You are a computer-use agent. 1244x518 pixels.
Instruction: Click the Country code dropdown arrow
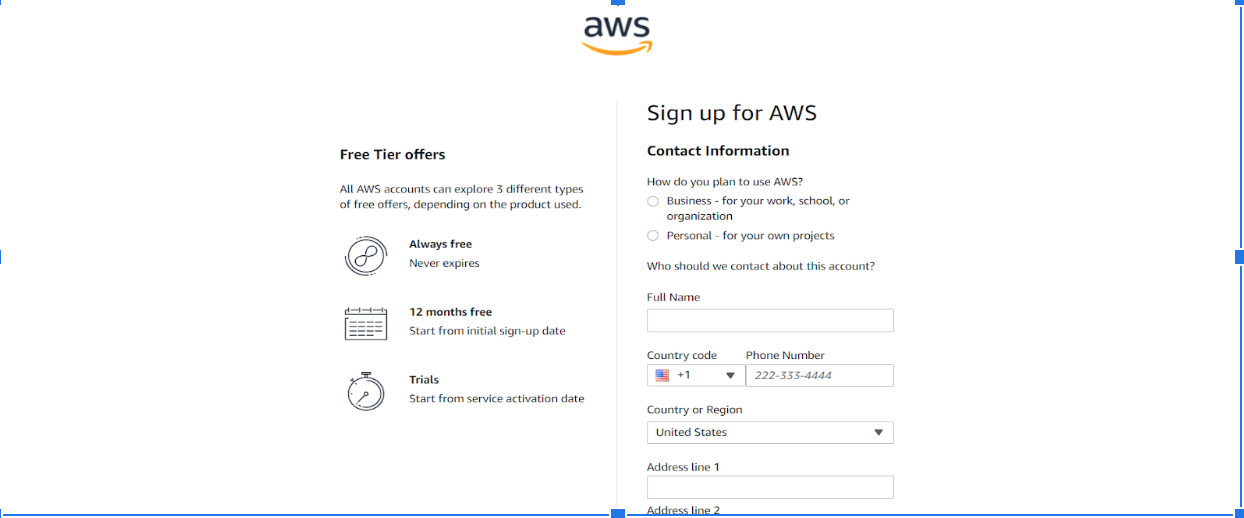730,376
